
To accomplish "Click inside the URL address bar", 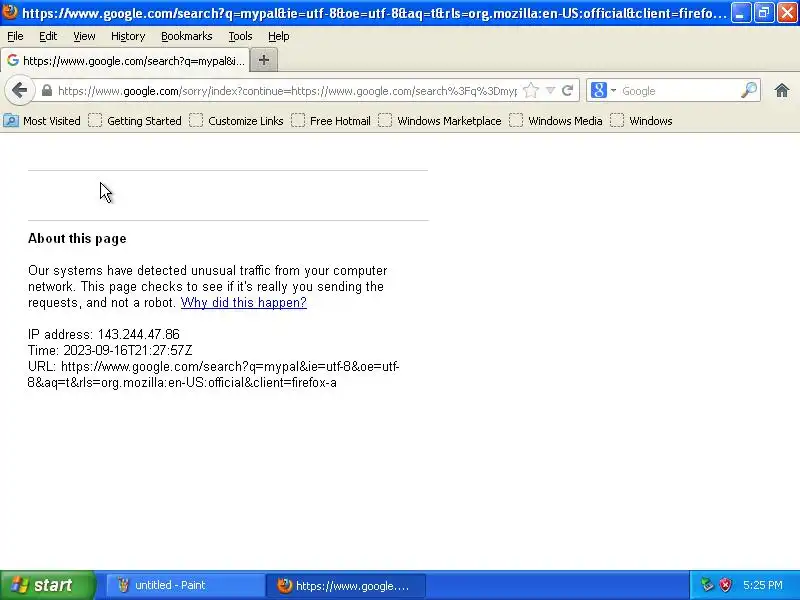I will click(287, 91).
